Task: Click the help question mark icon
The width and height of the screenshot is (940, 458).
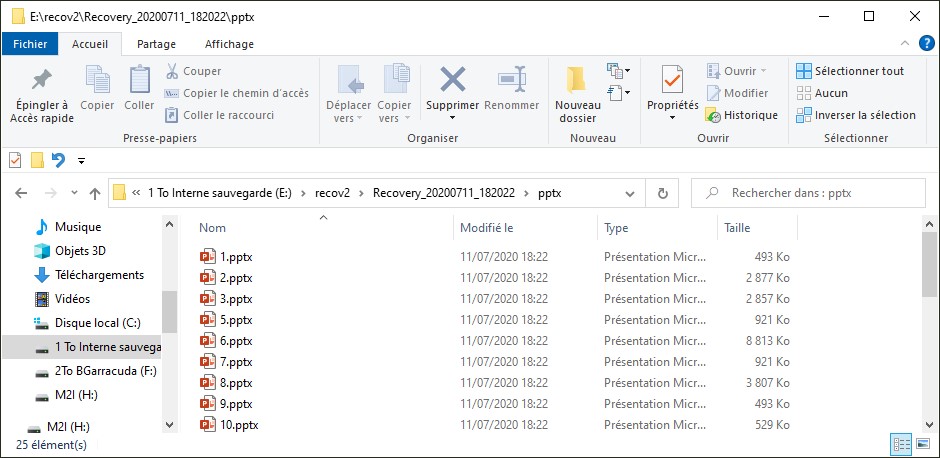Action: (930, 44)
